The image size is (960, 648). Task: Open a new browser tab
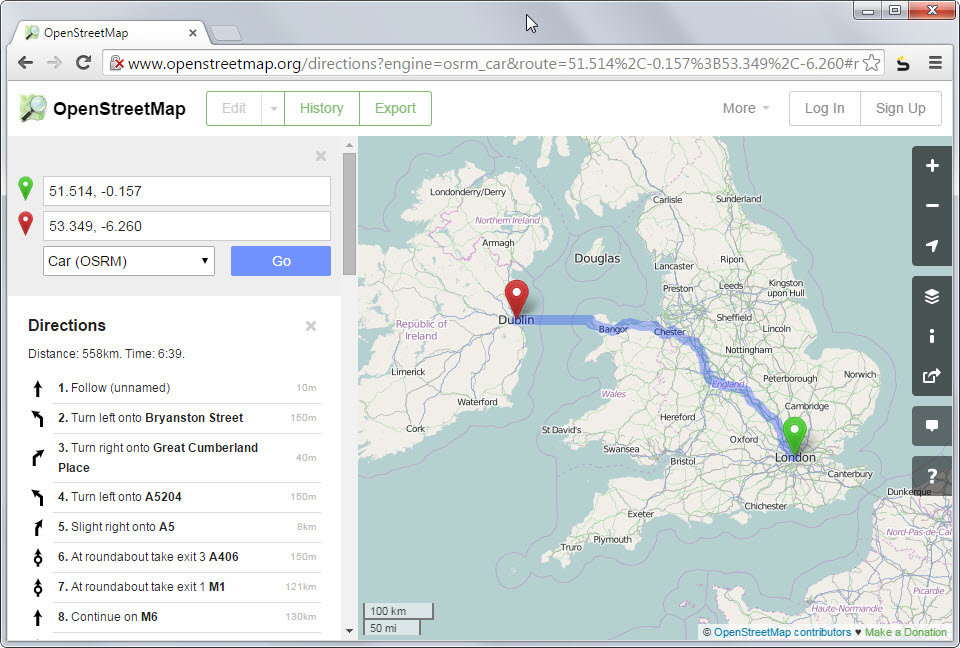[x=226, y=33]
